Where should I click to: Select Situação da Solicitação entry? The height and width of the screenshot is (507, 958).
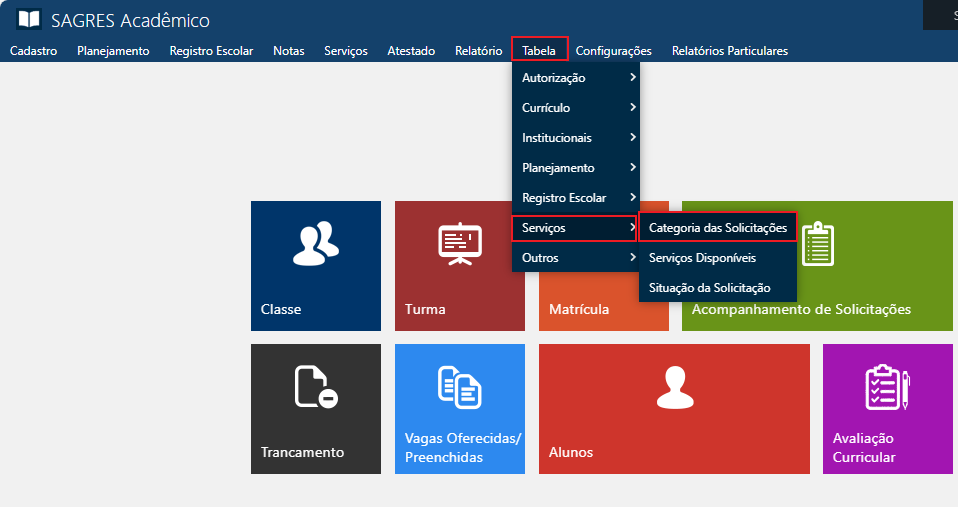(709, 288)
